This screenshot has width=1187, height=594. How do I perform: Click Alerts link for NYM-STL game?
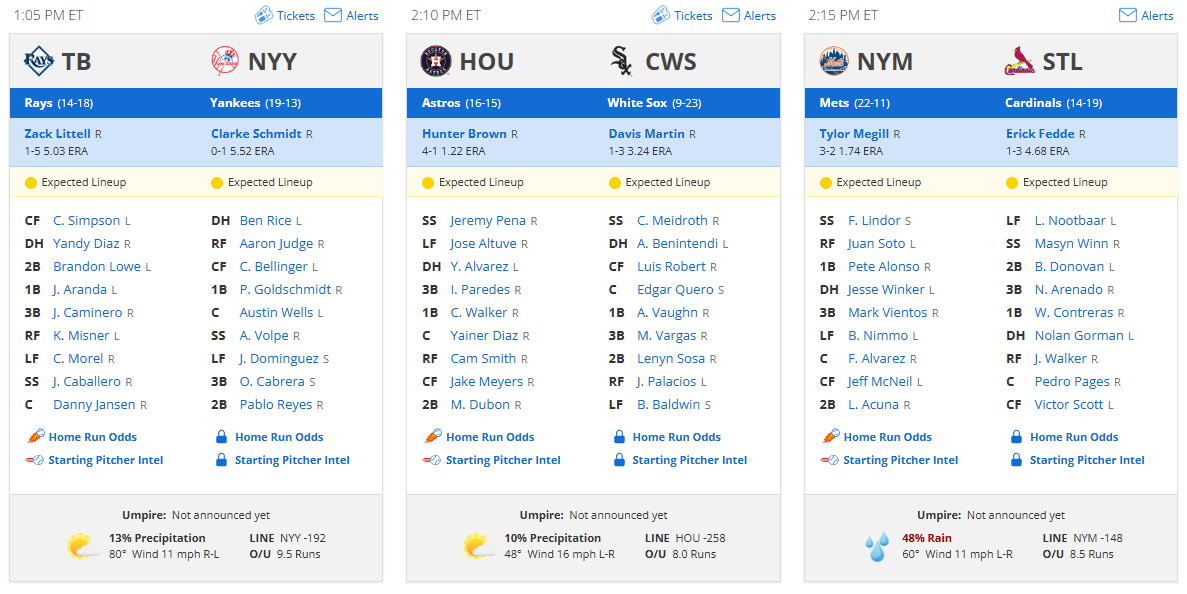pos(1157,15)
